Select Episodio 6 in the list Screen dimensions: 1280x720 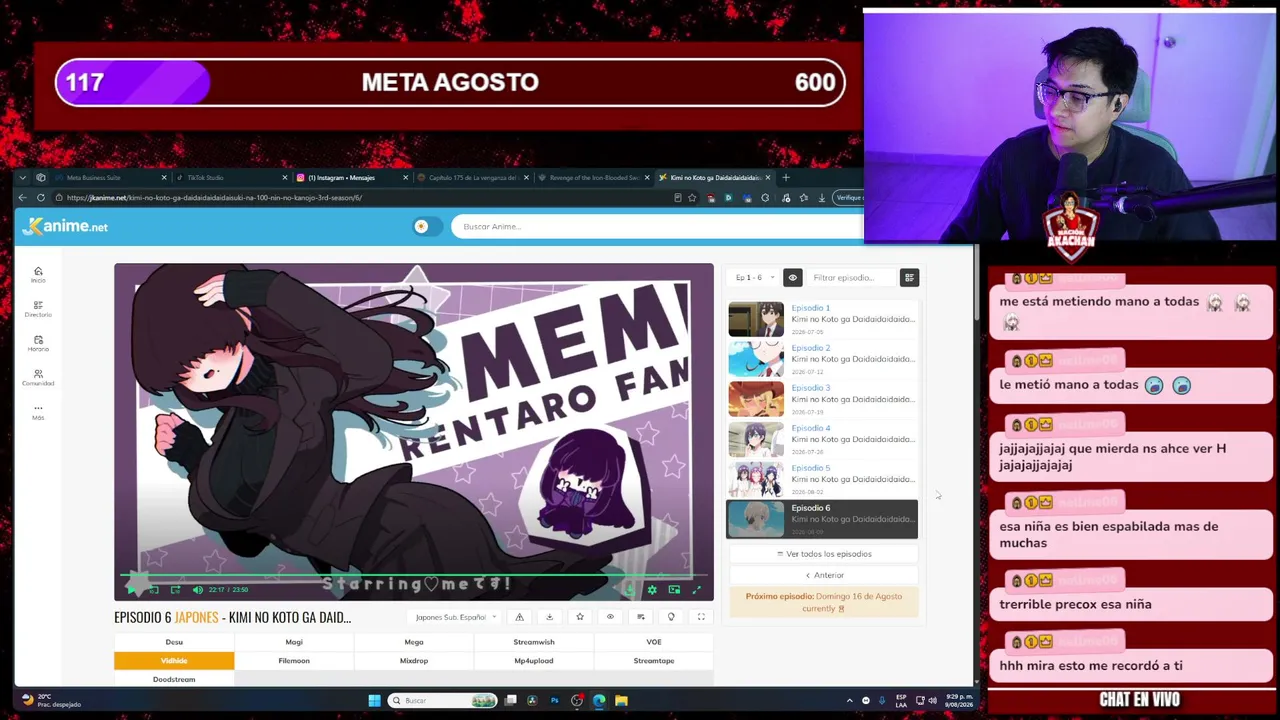point(822,519)
